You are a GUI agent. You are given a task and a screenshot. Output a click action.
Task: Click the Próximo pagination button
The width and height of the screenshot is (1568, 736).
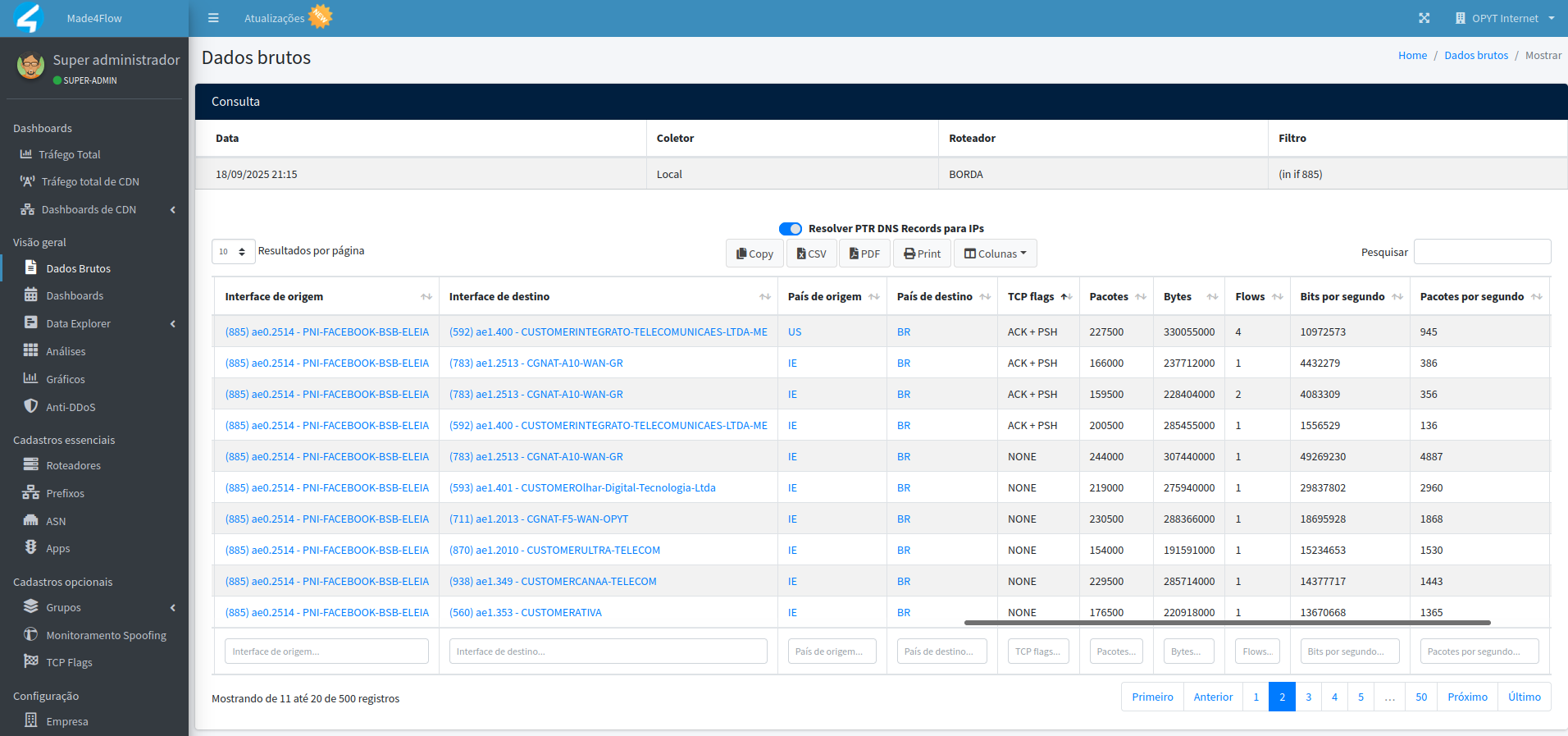(x=1467, y=697)
